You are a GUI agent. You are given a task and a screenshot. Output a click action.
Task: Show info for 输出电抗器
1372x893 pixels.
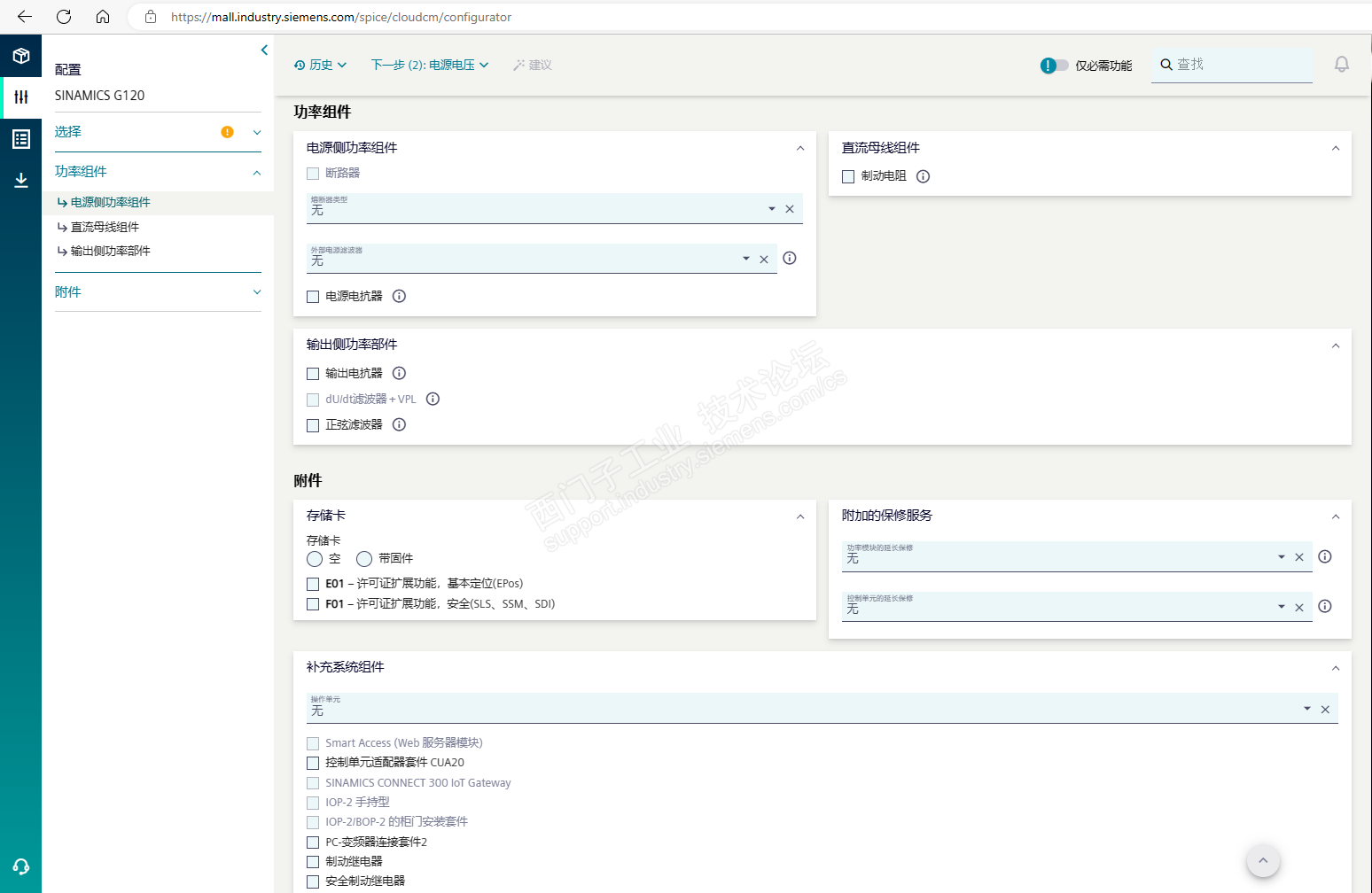[x=399, y=373]
